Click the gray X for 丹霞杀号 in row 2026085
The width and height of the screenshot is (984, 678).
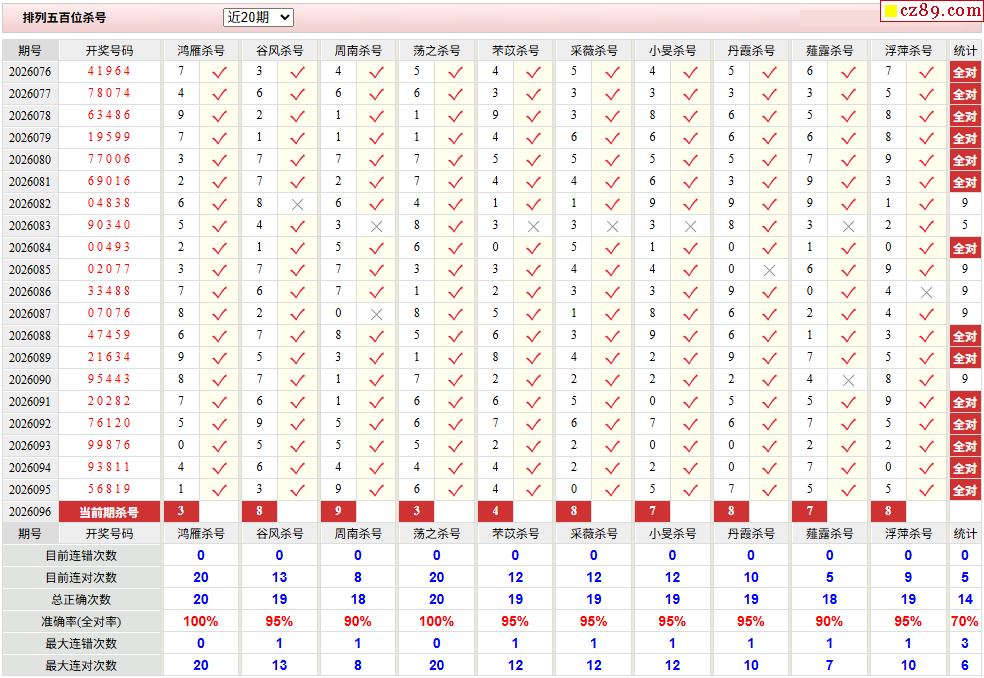click(x=769, y=270)
